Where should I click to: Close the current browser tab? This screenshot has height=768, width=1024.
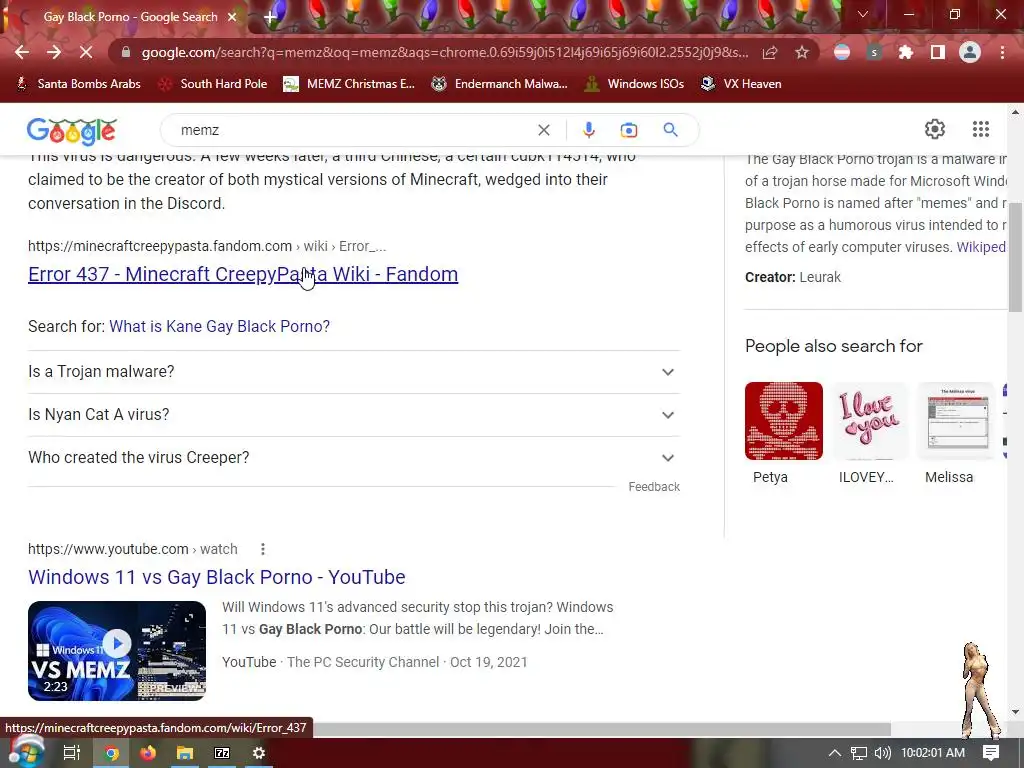pyautogui.click(x=232, y=17)
